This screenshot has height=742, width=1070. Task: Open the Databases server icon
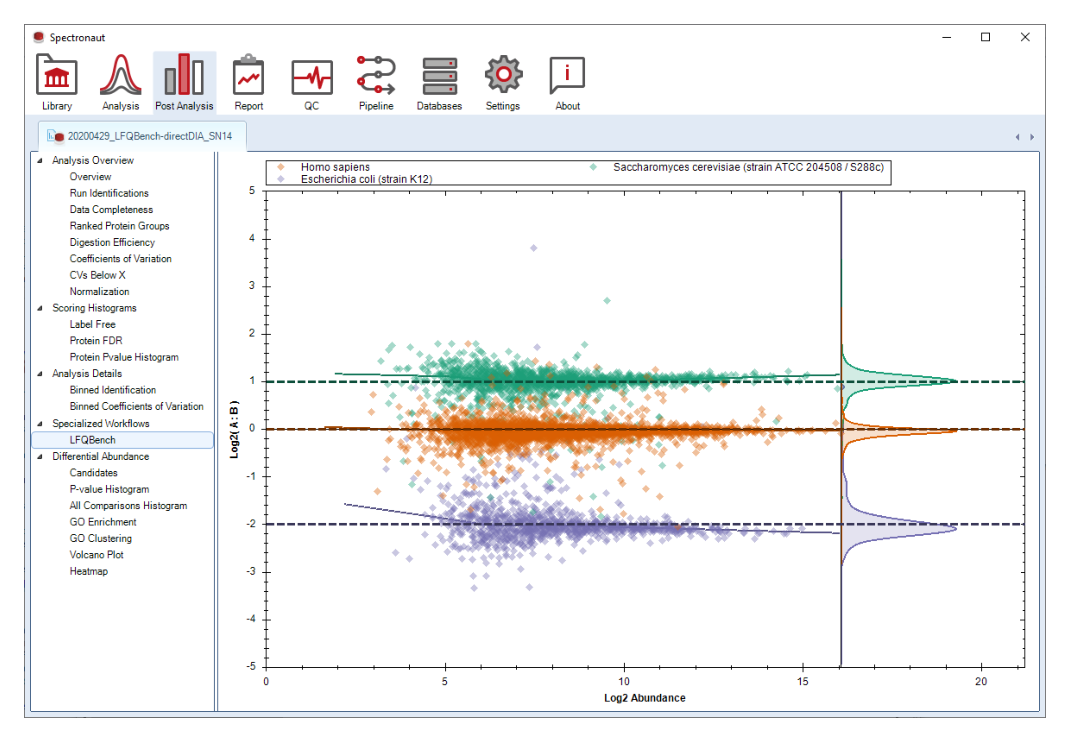click(x=439, y=82)
